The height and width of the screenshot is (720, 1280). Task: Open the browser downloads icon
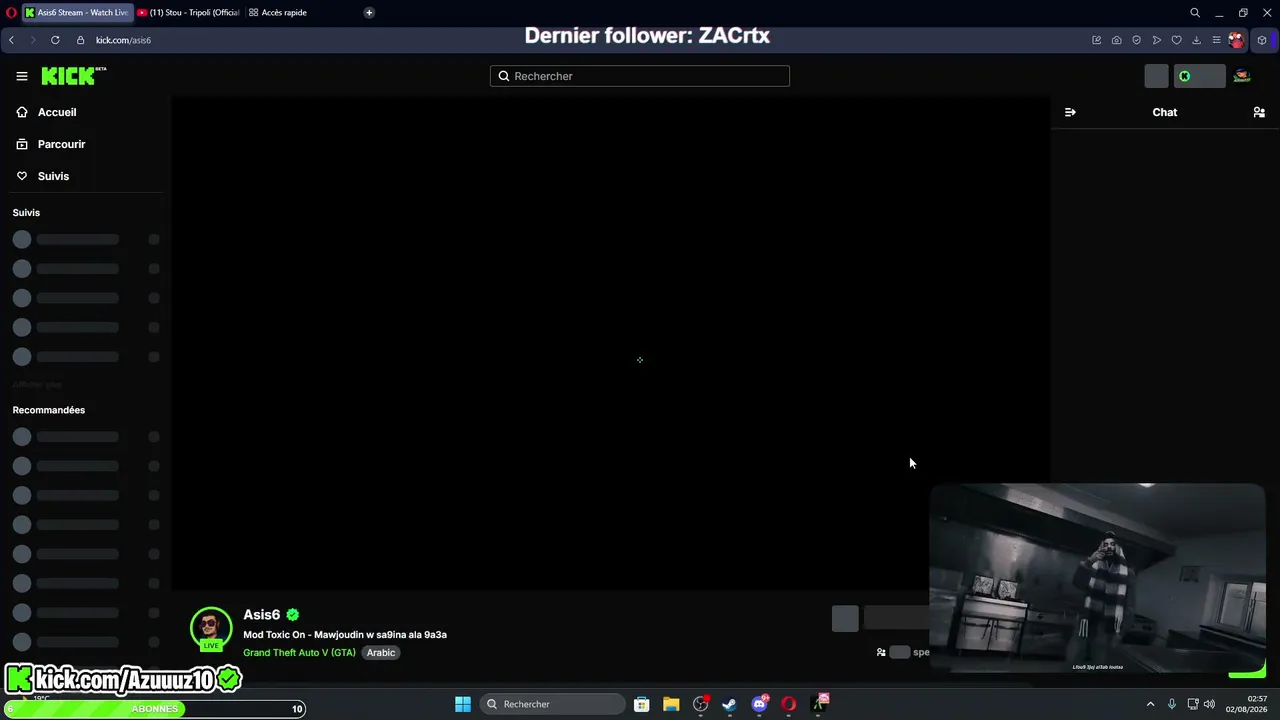tap(1197, 40)
